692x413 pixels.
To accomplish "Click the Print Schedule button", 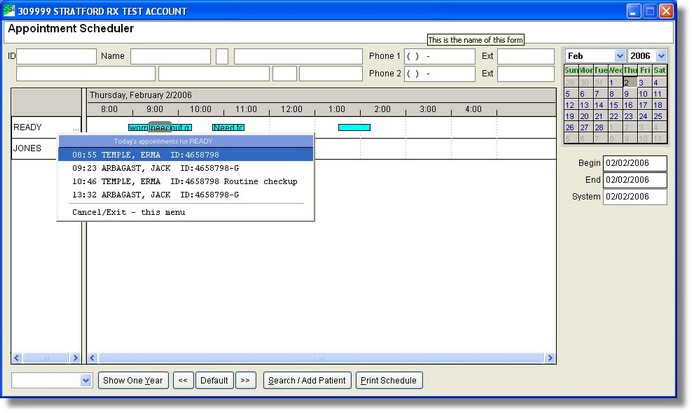I will click(389, 380).
